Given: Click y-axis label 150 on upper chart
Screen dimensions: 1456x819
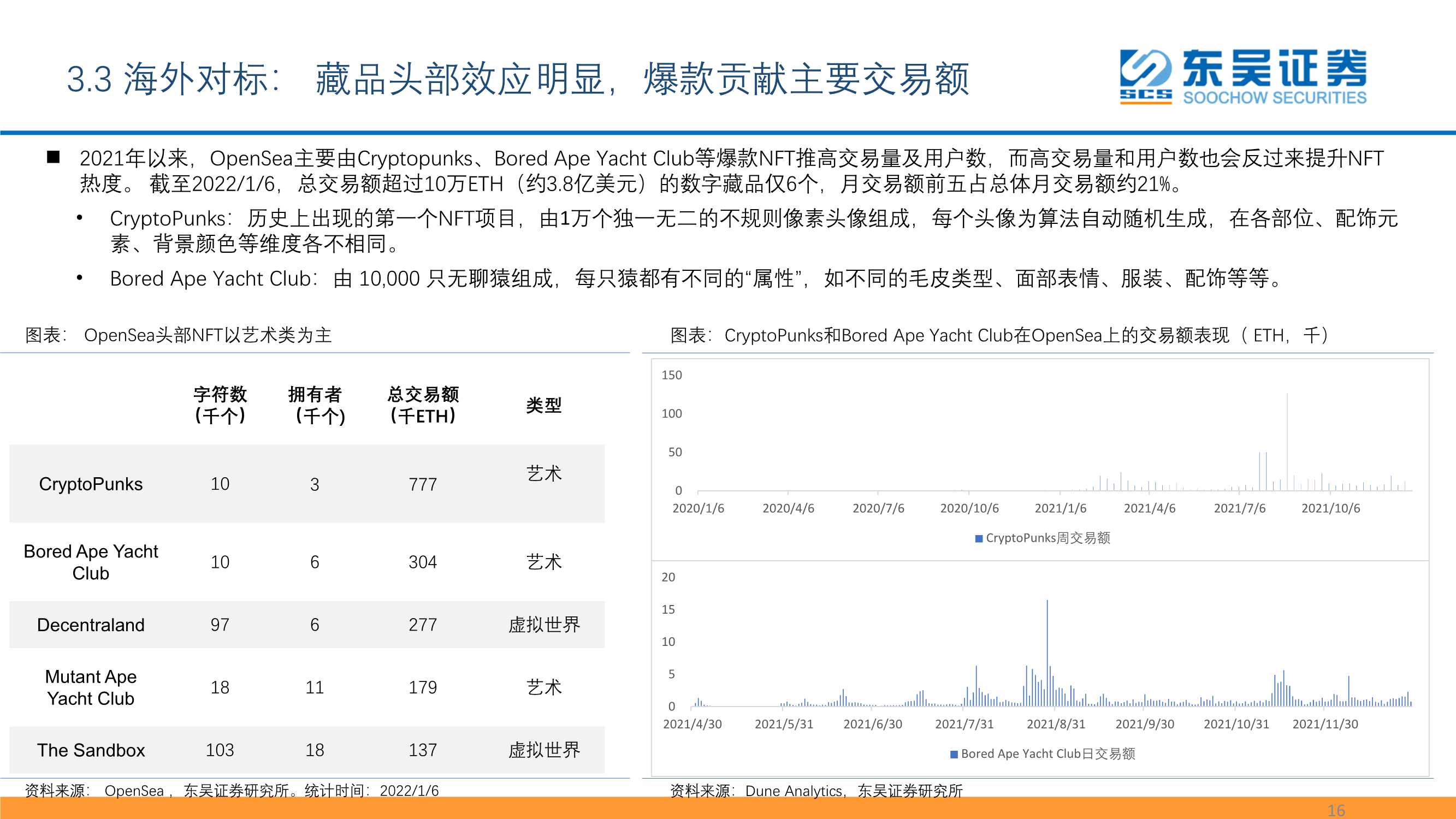Looking at the screenshot, I should (x=672, y=375).
